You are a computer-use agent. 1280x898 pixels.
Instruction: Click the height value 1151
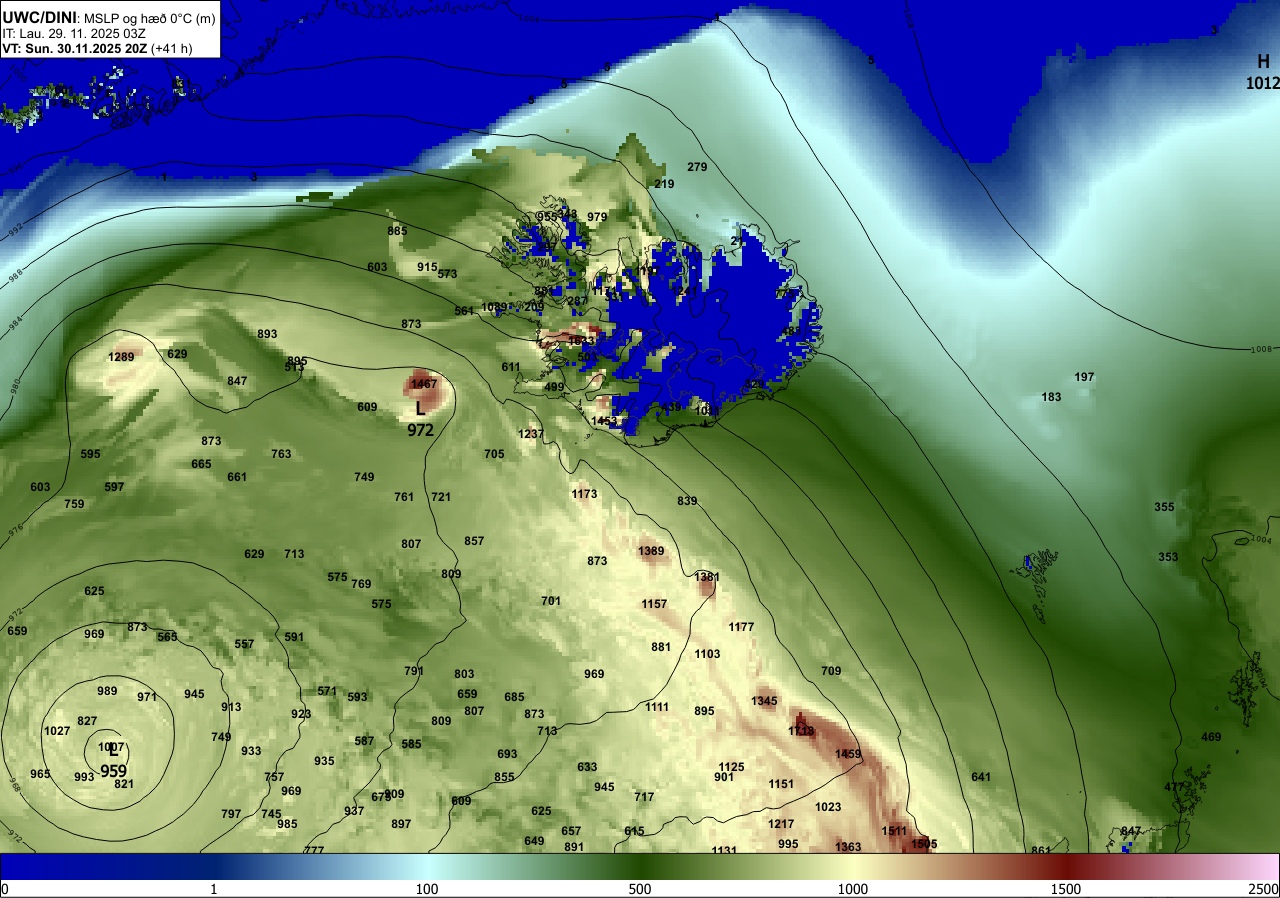click(781, 784)
